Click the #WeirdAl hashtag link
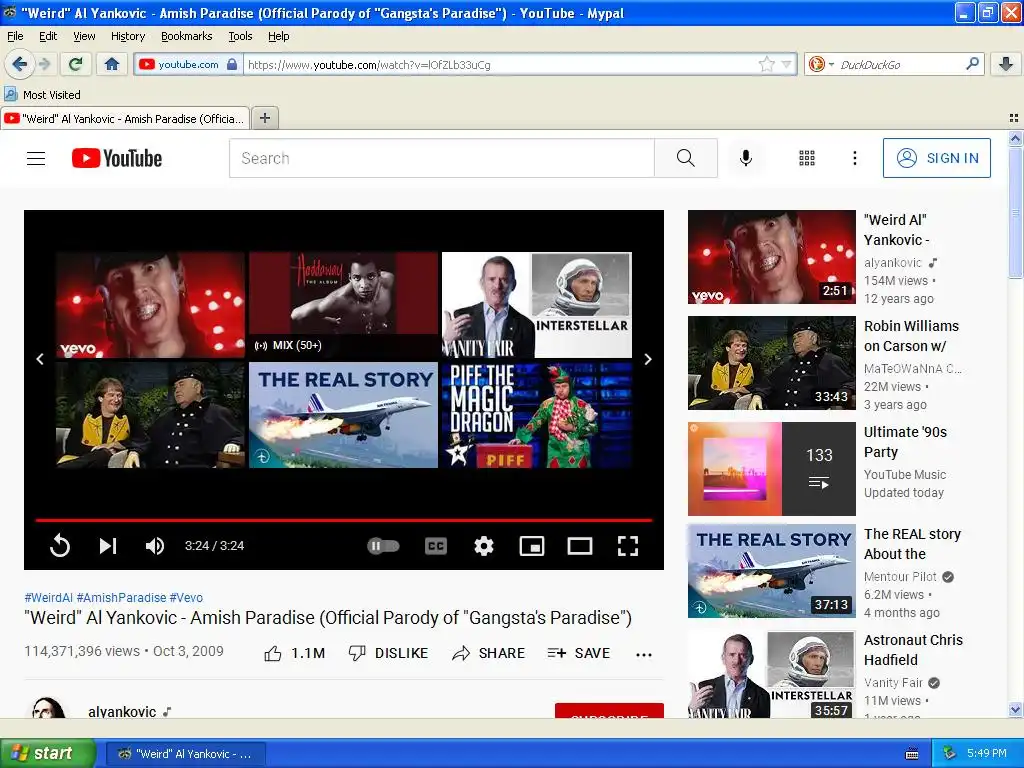Viewport: 1024px width, 768px height. [x=49, y=598]
